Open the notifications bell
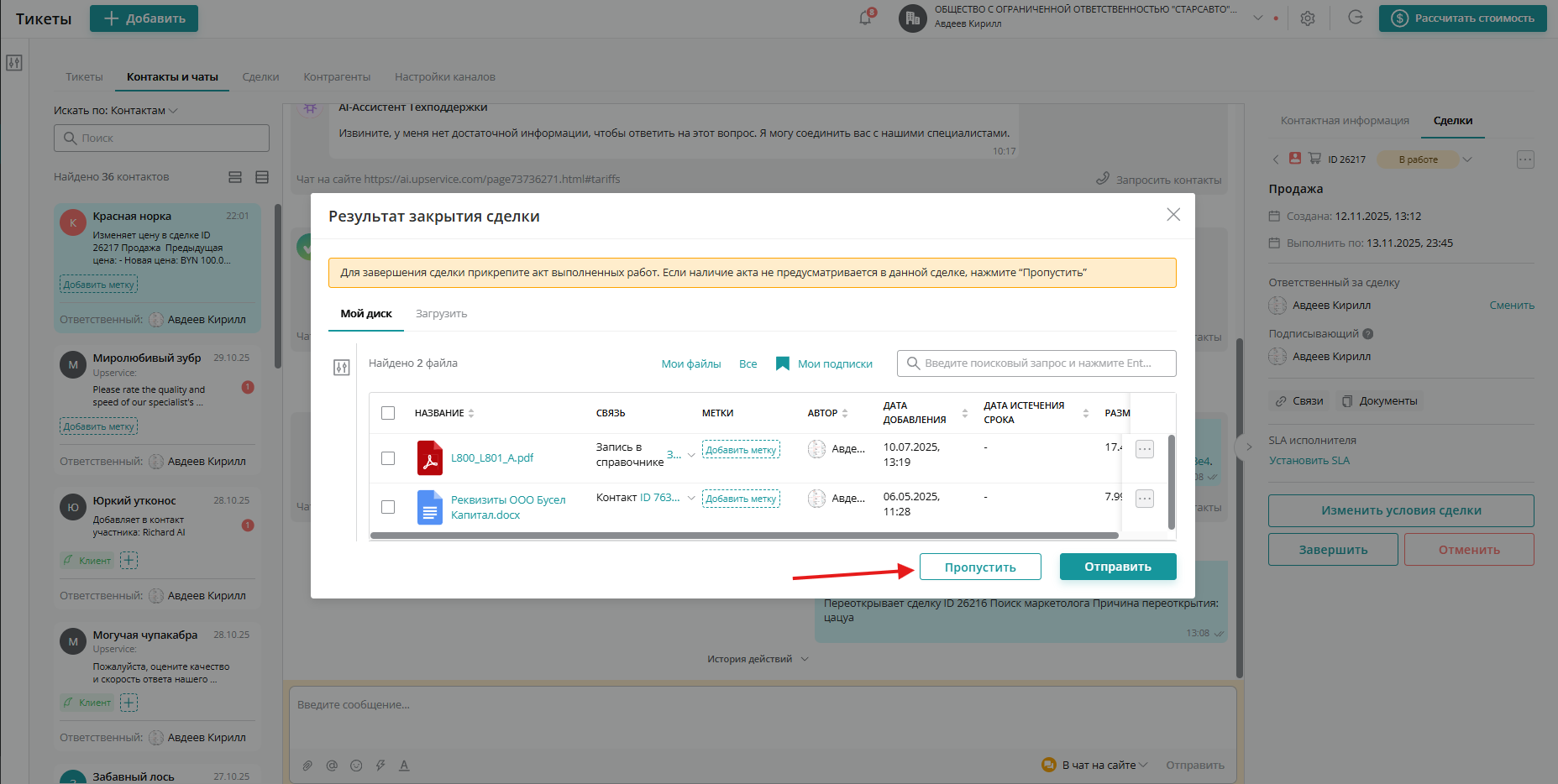This screenshot has height=784, width=1558. tap(865, 18)
